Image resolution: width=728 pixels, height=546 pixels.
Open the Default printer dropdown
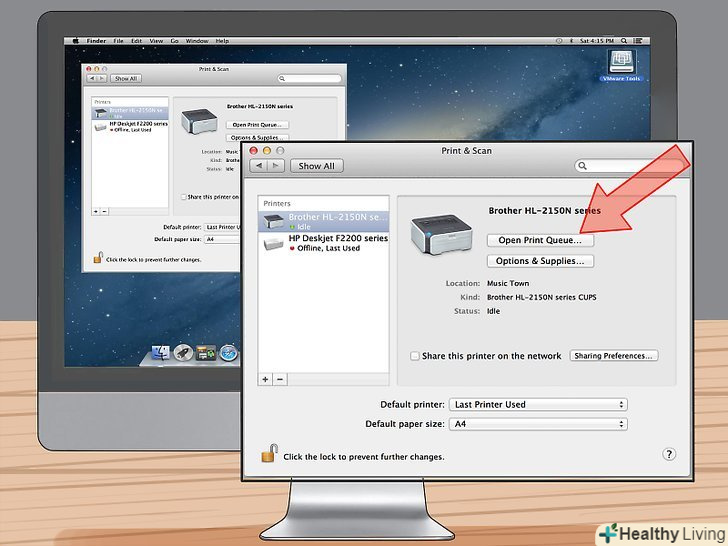coord(538,405)
